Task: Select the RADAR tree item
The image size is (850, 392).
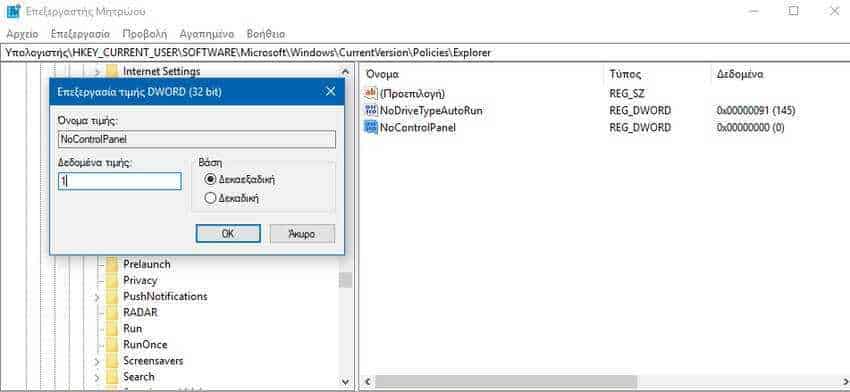Action: (x=140, y=313)
